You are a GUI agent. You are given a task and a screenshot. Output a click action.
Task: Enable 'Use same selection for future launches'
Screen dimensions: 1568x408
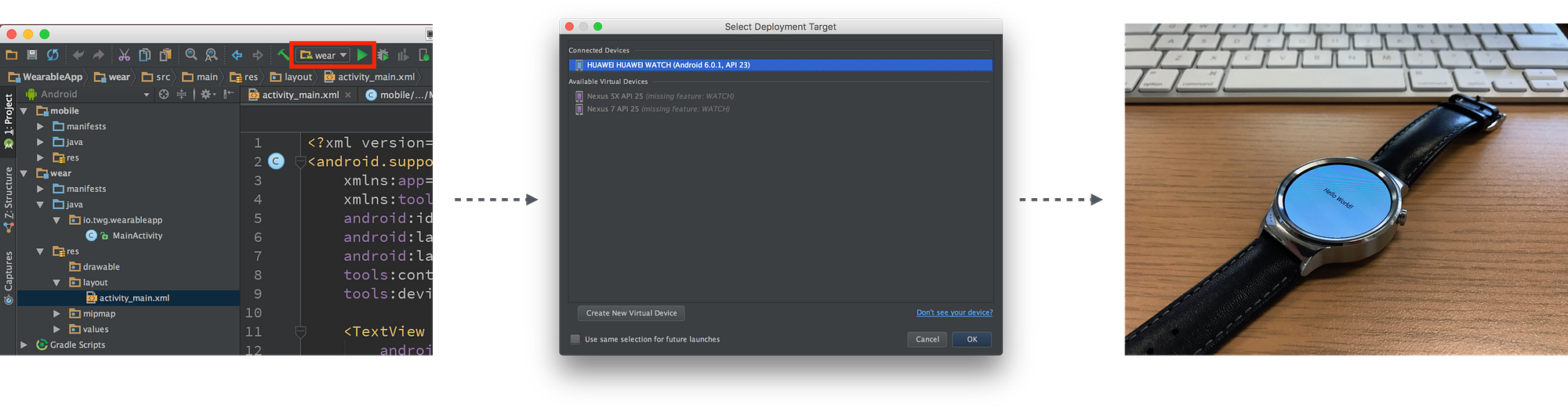tap(575, 339)
